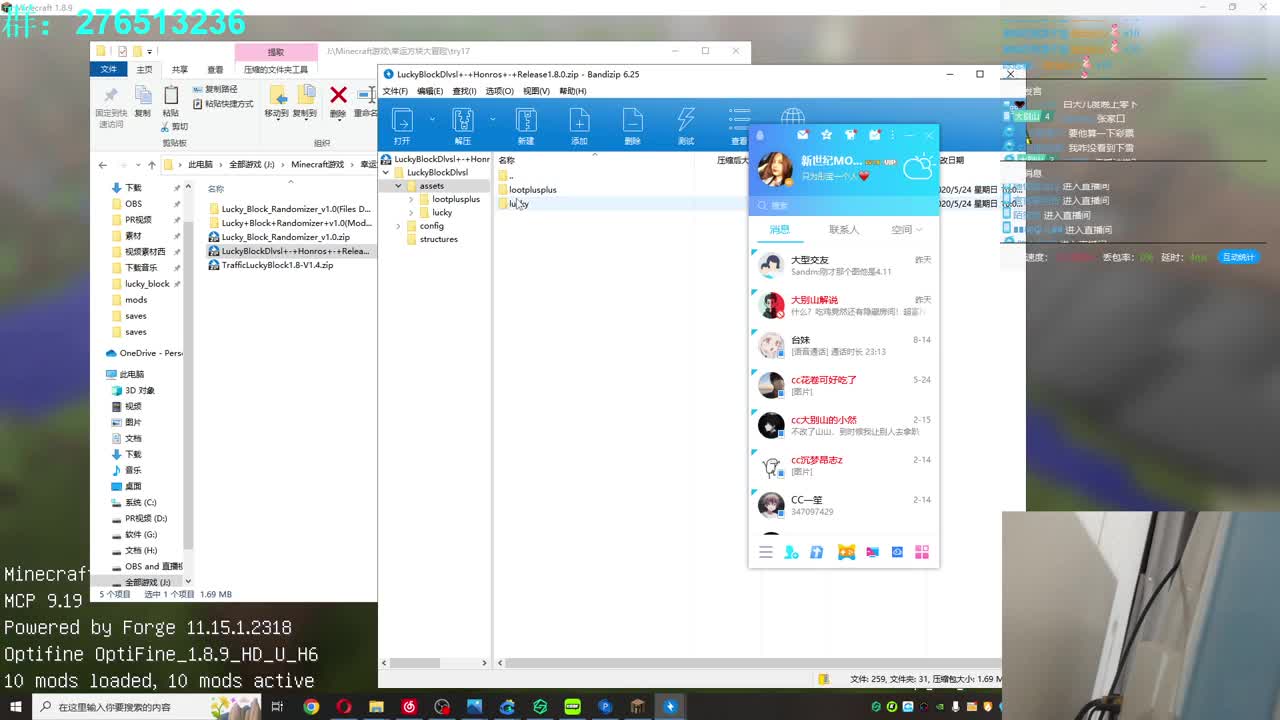Select Lucky_Block_Randomizer_v1.0.zip file
1280x720 pixels.
(285, 237)
